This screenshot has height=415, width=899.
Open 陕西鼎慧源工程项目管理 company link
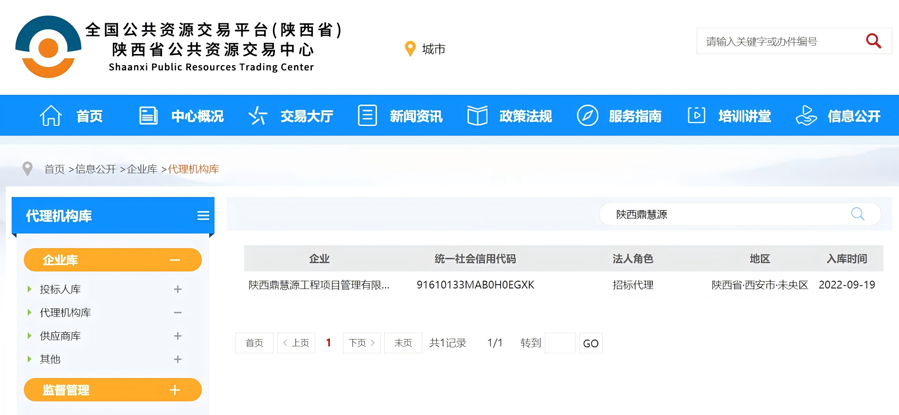(319, 285)
